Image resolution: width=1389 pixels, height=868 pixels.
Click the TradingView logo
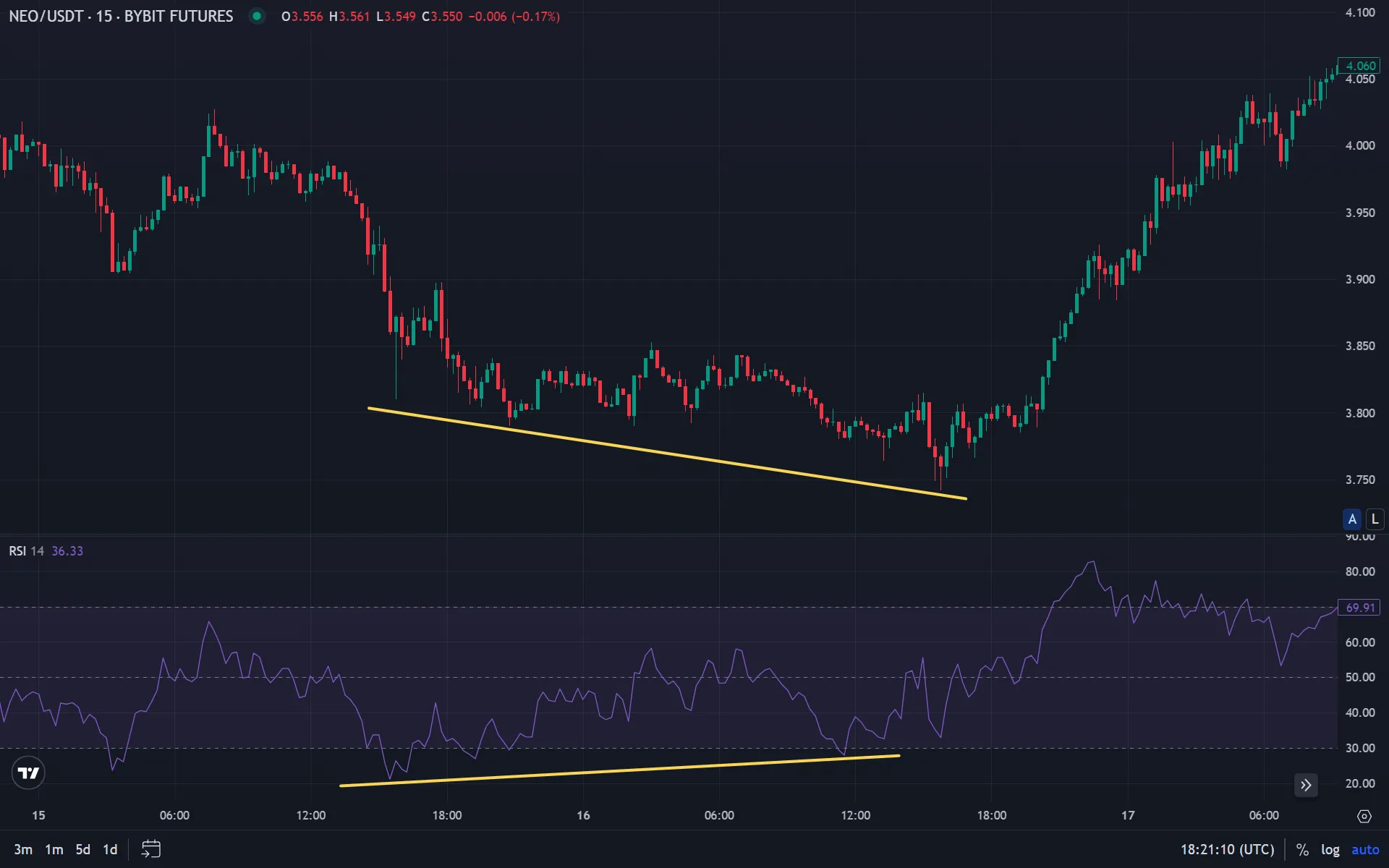coord(29,773)
